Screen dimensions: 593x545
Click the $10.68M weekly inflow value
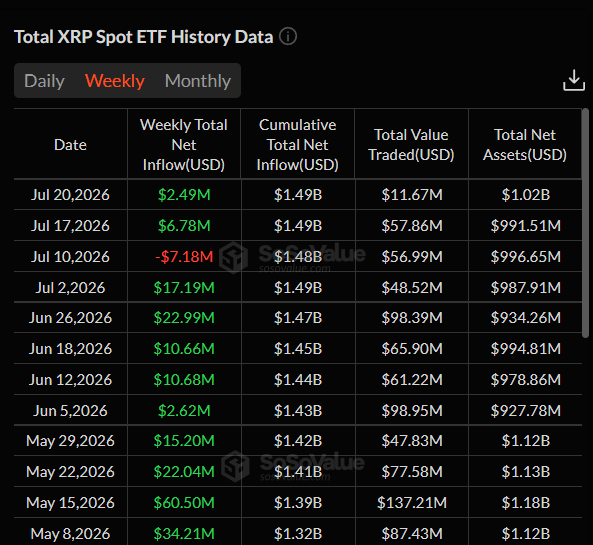(x=184, y=380)
